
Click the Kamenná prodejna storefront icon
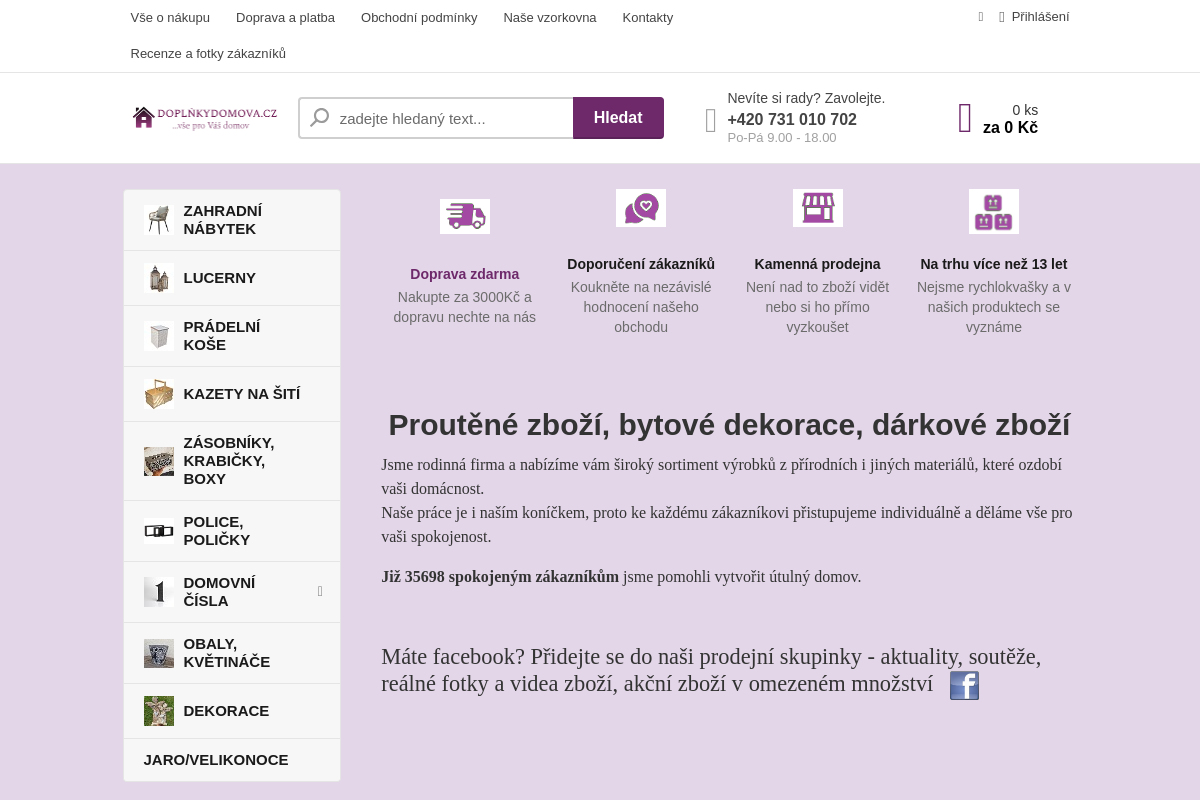(x=817, y=207)
